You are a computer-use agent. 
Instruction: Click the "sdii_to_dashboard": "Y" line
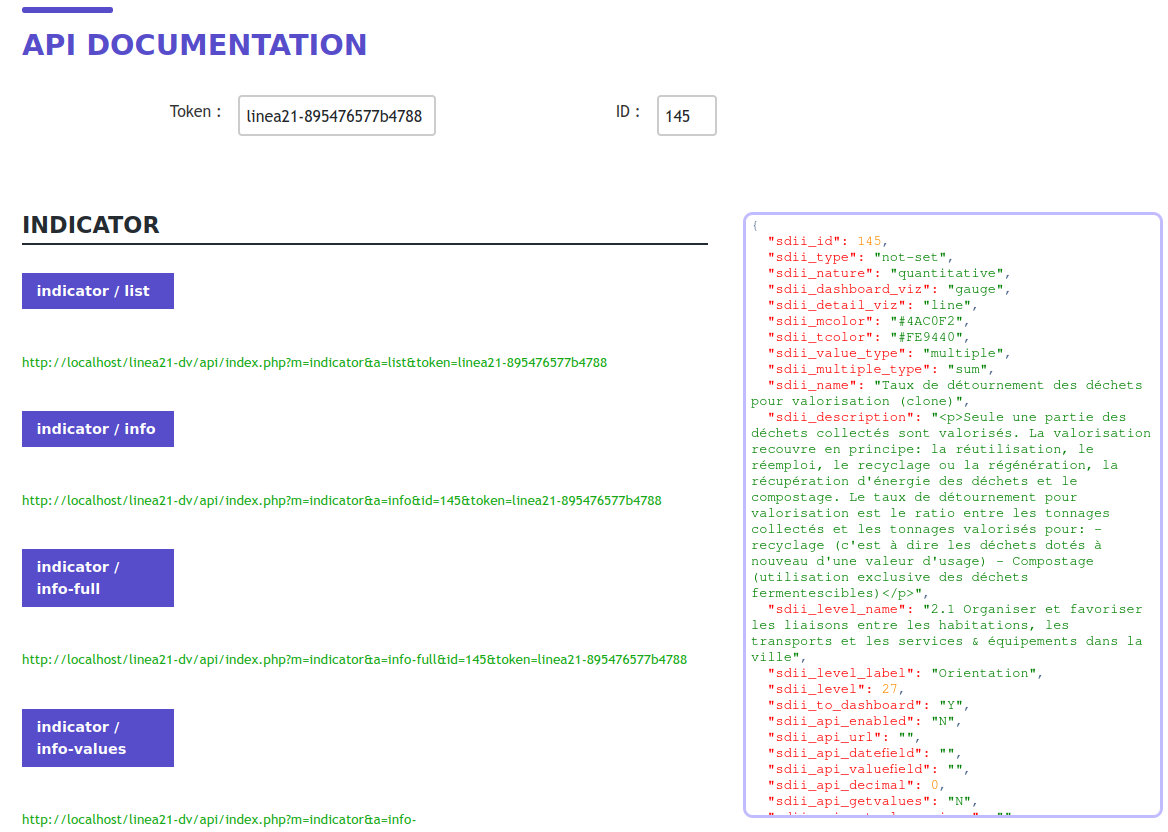[869, 705]
